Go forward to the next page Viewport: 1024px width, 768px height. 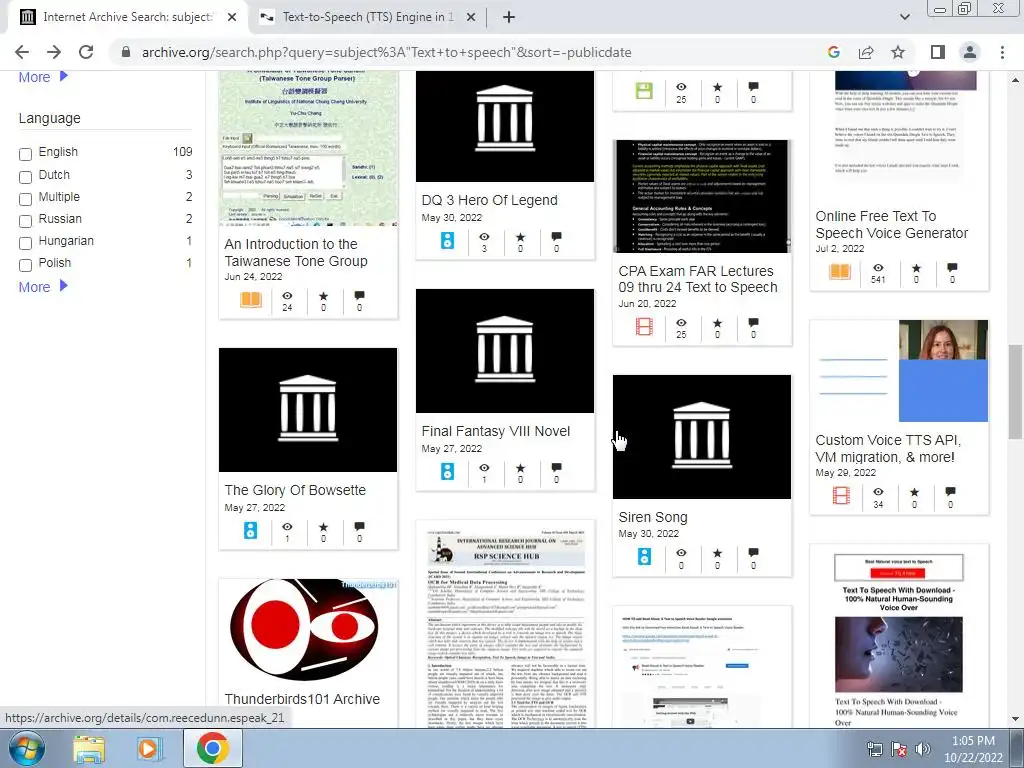click(x=54, y=52)
